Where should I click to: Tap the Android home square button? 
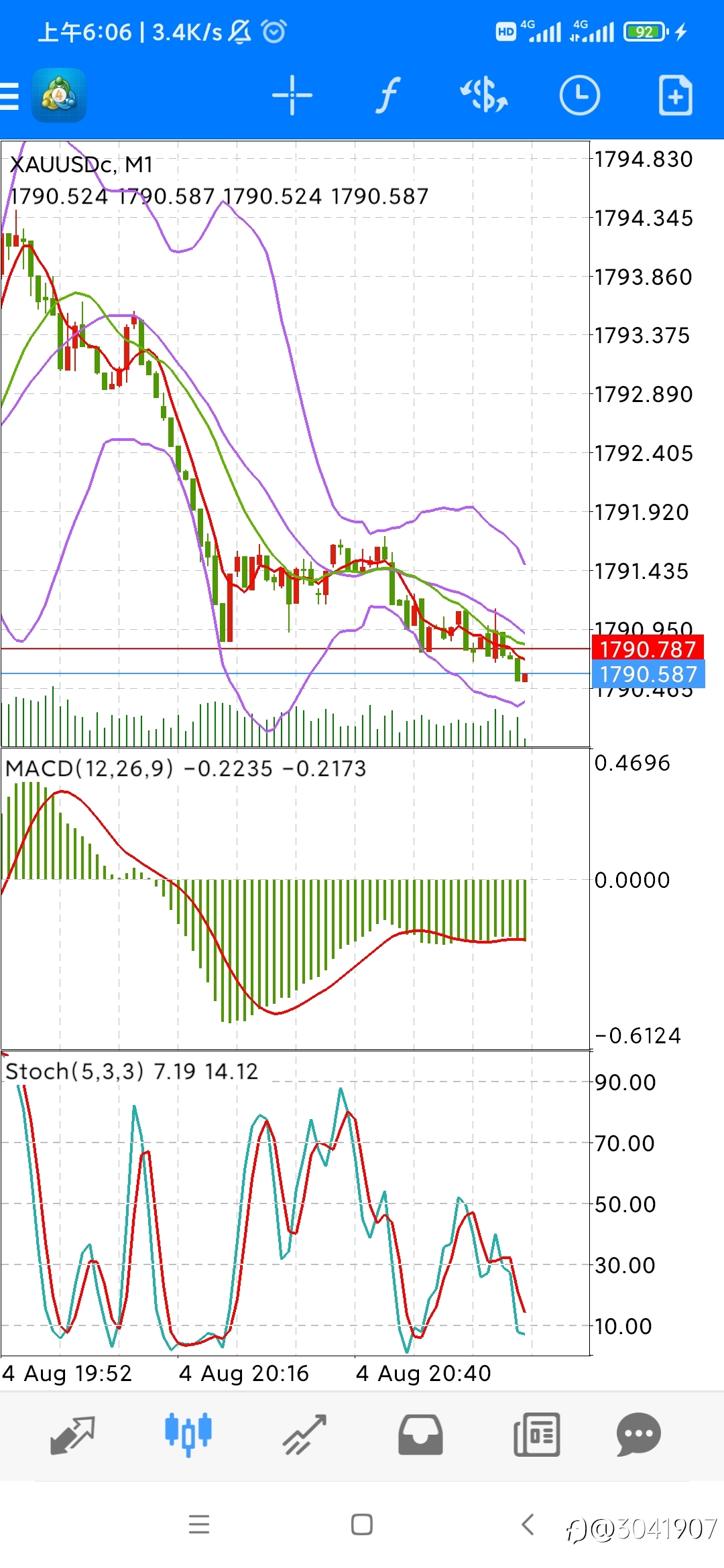362,1524
